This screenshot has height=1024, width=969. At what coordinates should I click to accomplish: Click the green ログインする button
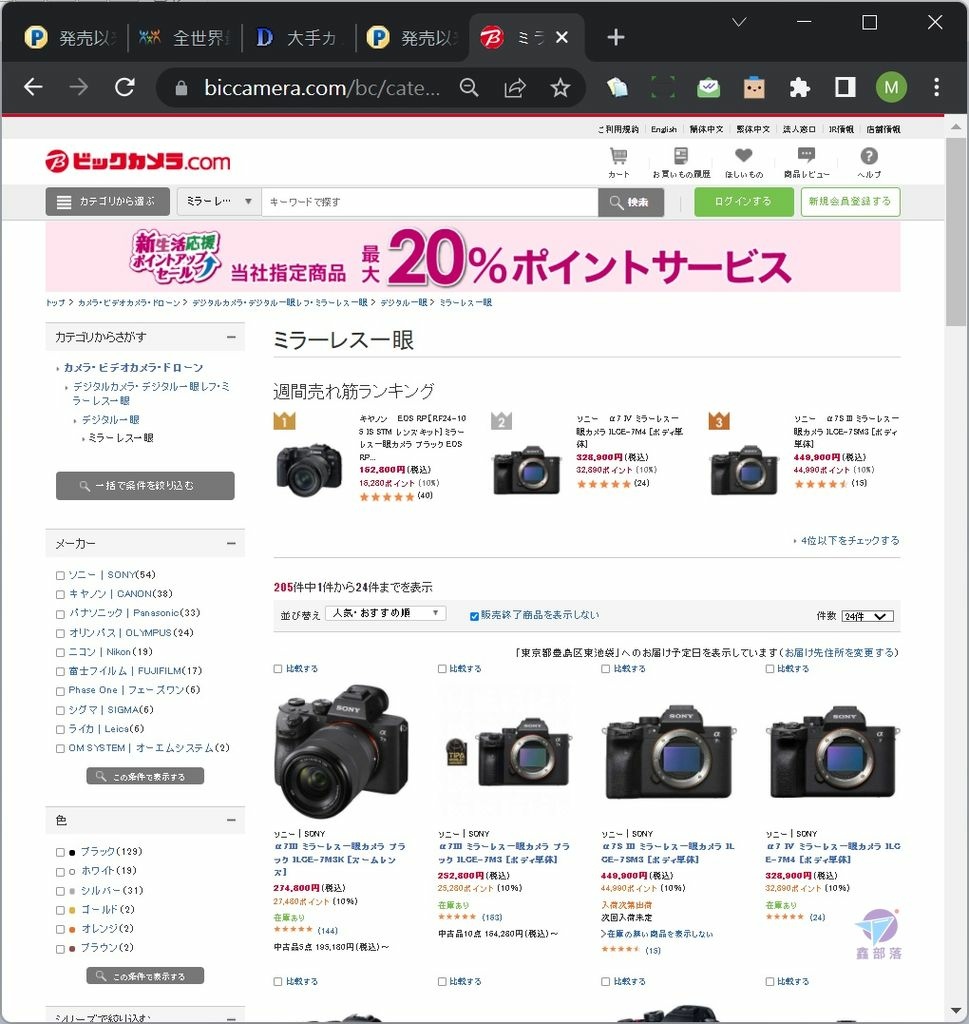744,202
